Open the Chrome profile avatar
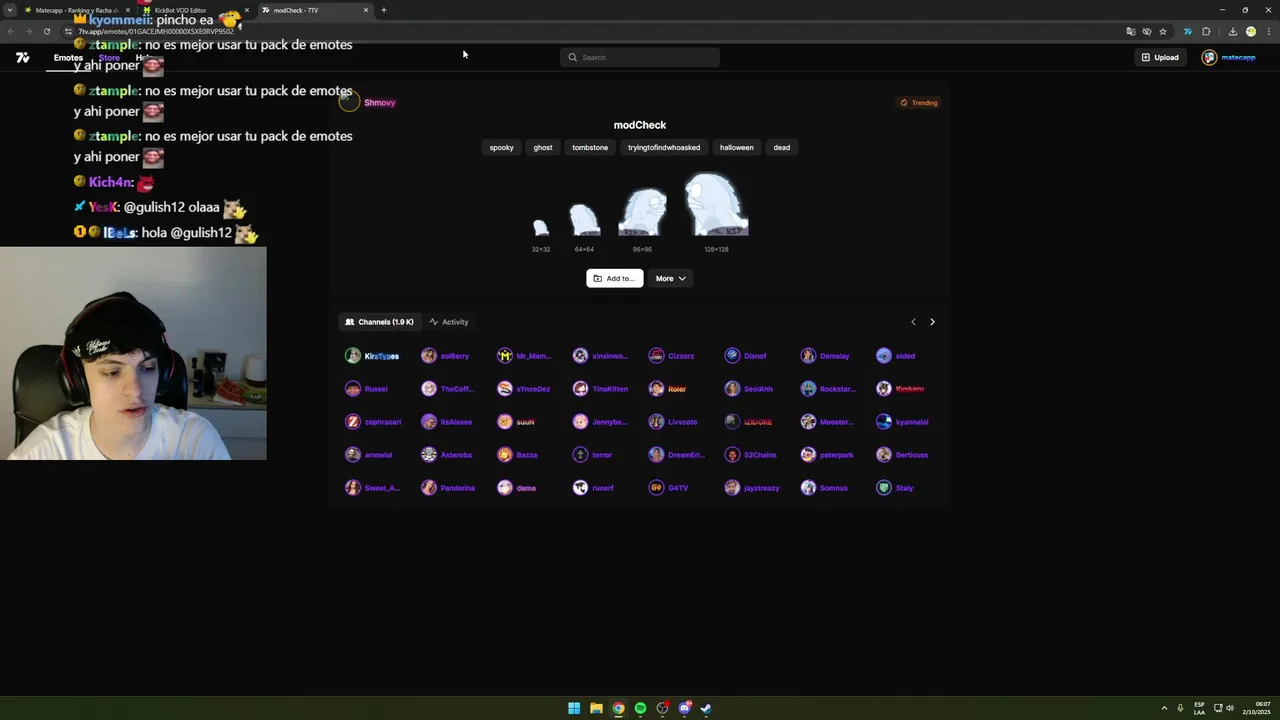The width and height of the screenshot is (1280, 720). (x=1250, y=31)
